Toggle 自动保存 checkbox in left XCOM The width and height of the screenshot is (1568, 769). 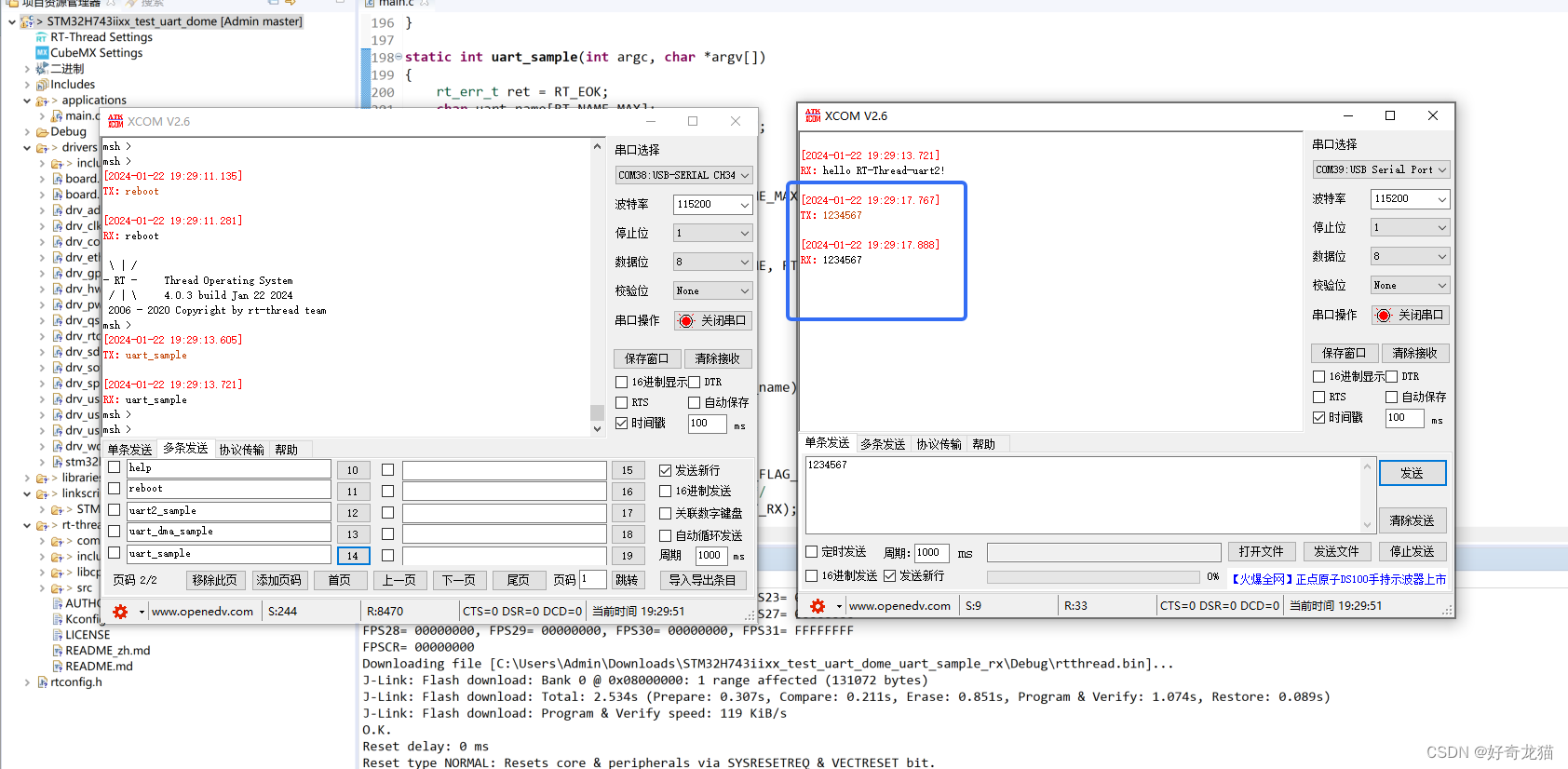694,402
